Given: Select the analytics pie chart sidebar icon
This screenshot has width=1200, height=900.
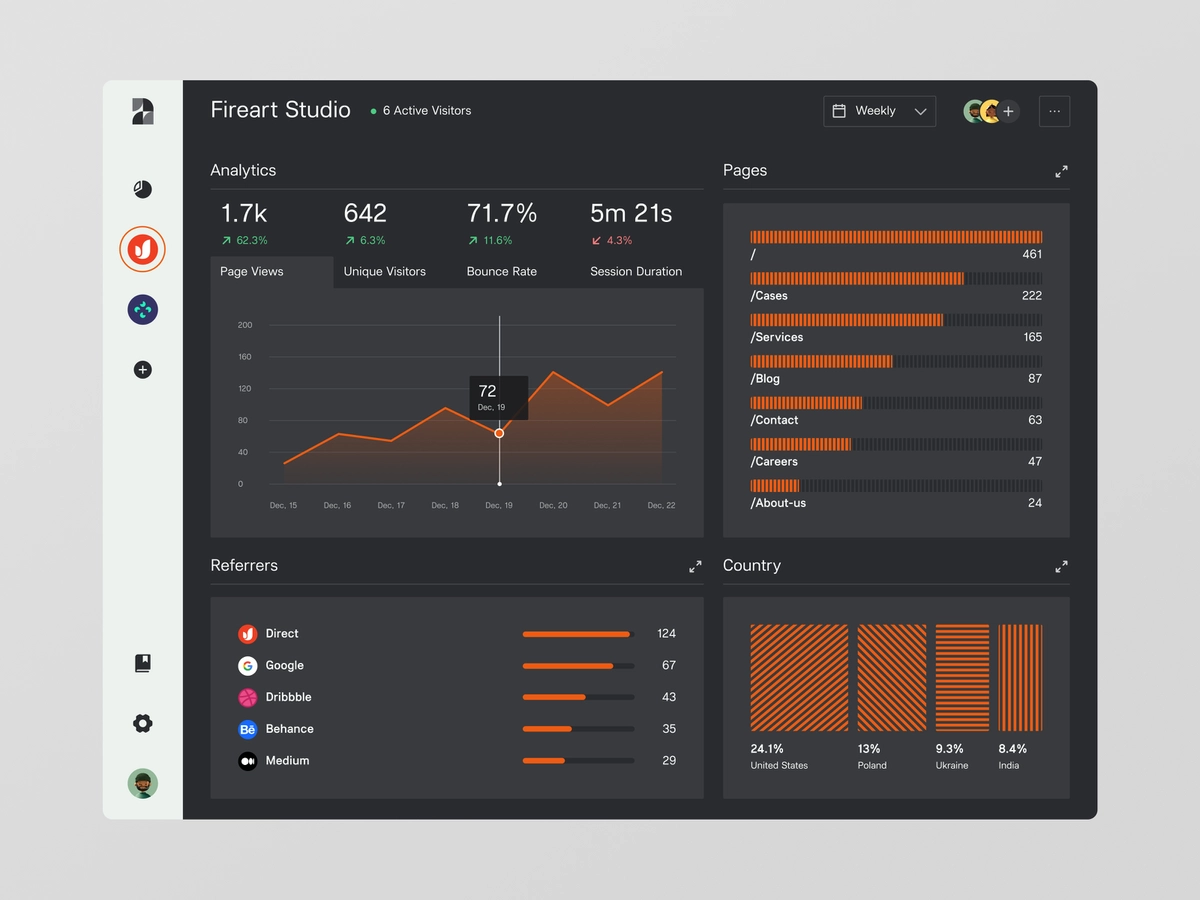Looking at the screenshot, I should coord(142,189).
